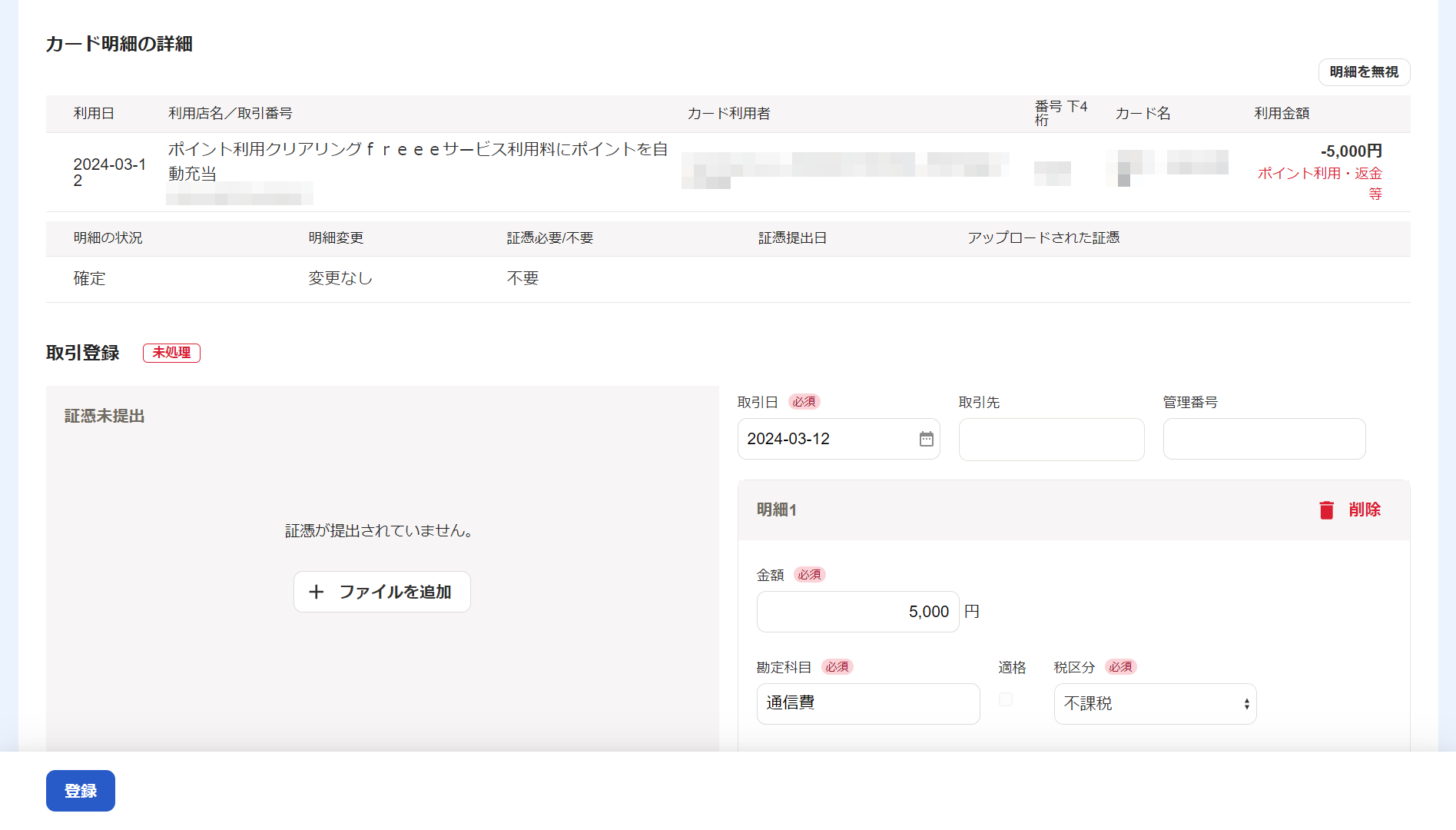Image resolution: width=1456 pixels, height=830 pixels.
Task: Click the 必須 badge next to 税区分
Action: pos(1120,667)
